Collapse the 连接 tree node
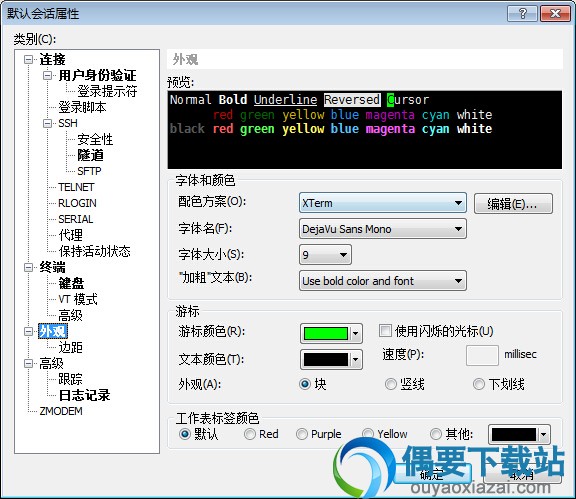This screenshot has width=576, height=499. coord(28,60)
